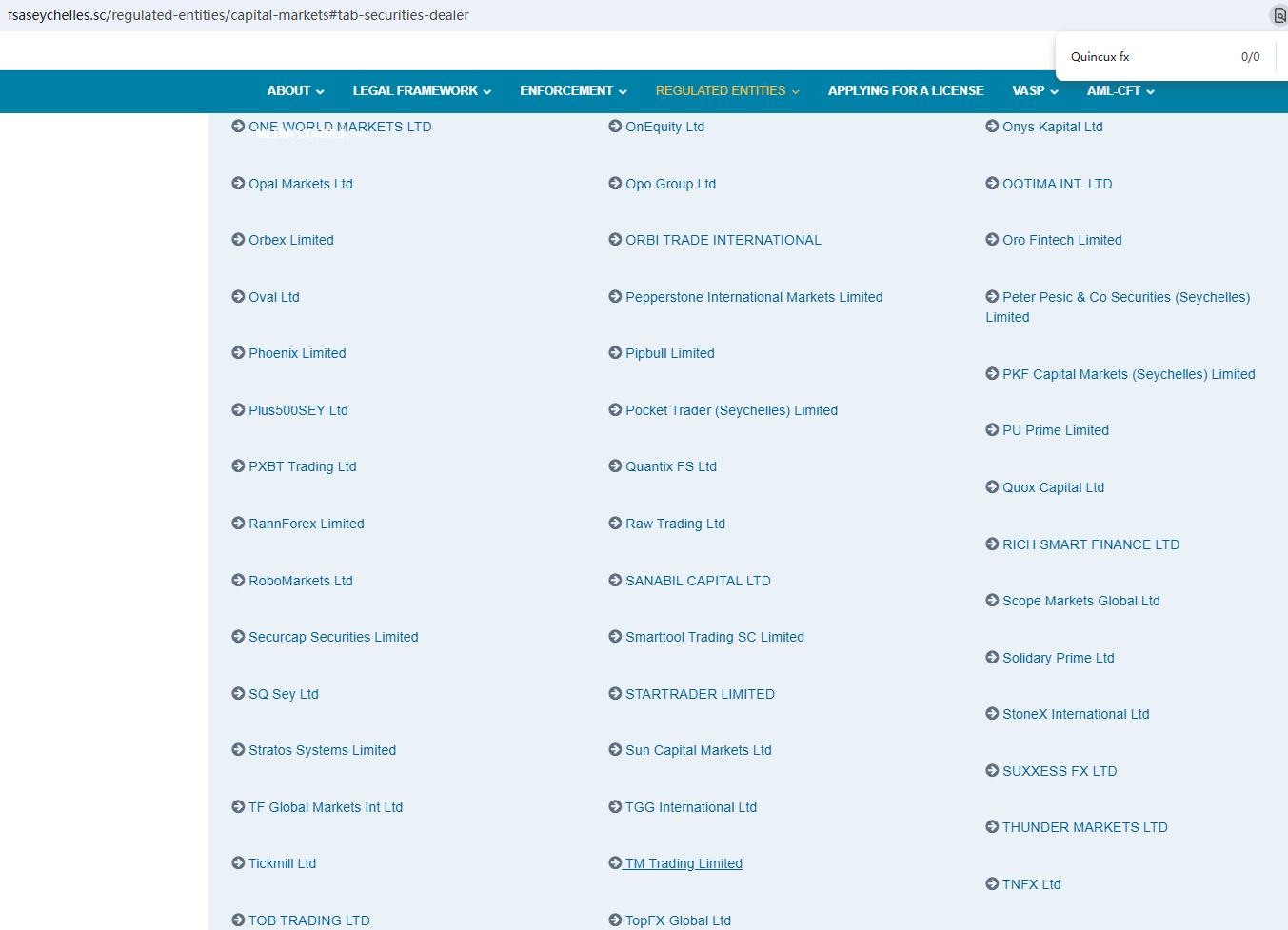Open the THUNDER MARKETS LTD link

[x=1084, y=827]
